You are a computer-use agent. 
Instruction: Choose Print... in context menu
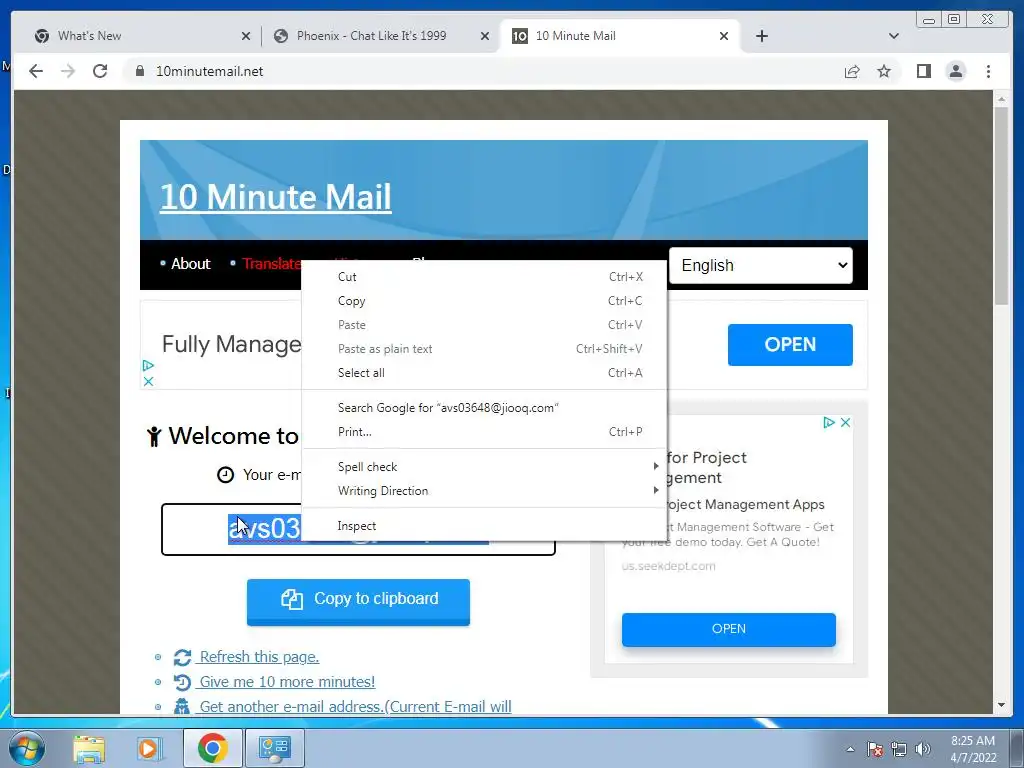[484, 432]
